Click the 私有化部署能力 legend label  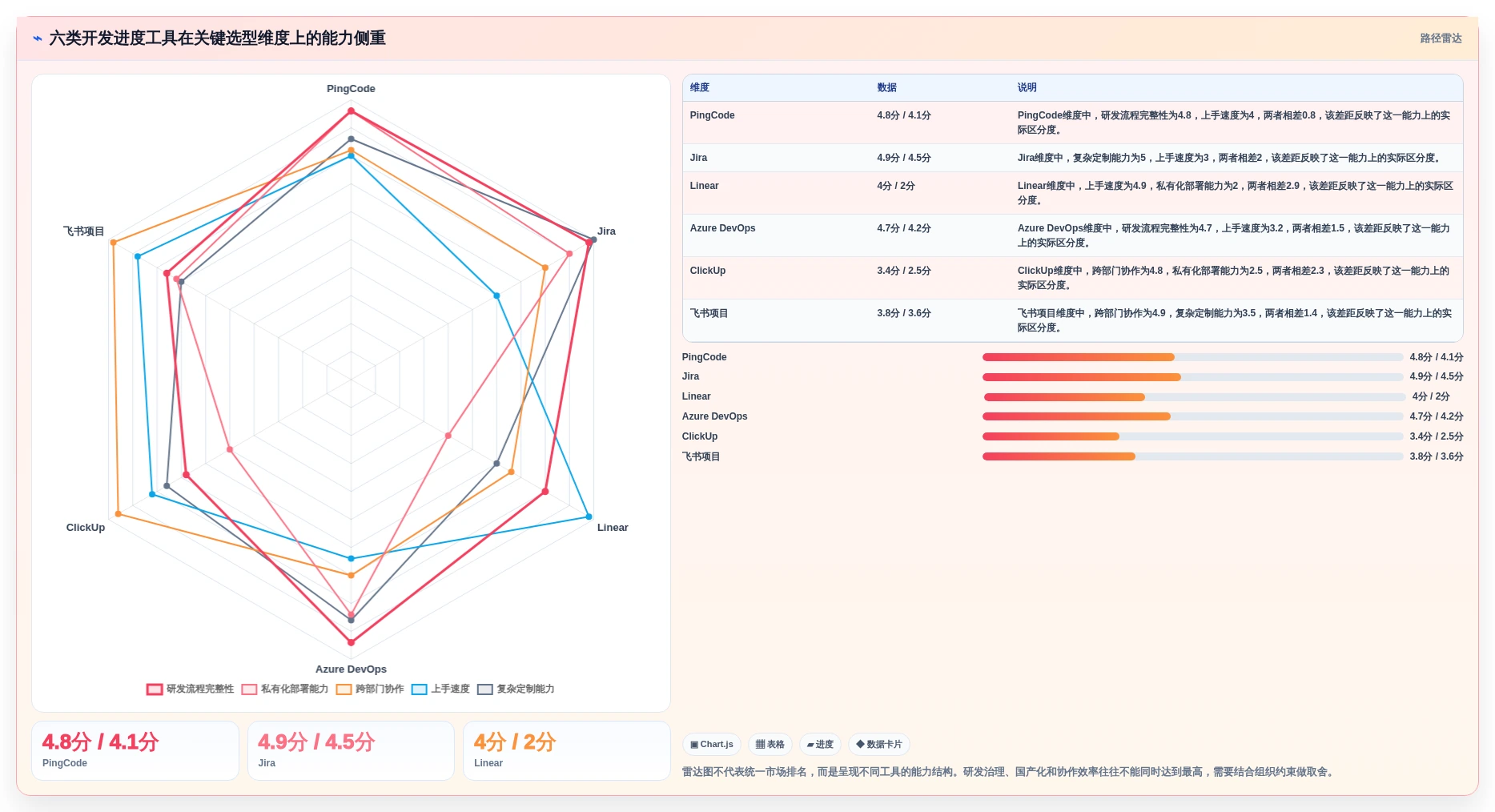coord(295,689)
